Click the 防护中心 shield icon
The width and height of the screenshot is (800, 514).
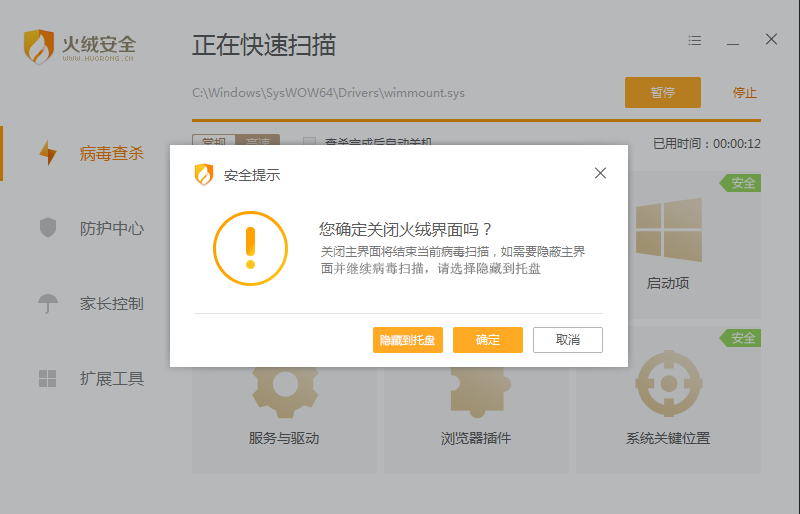click(x=48, y=228)
